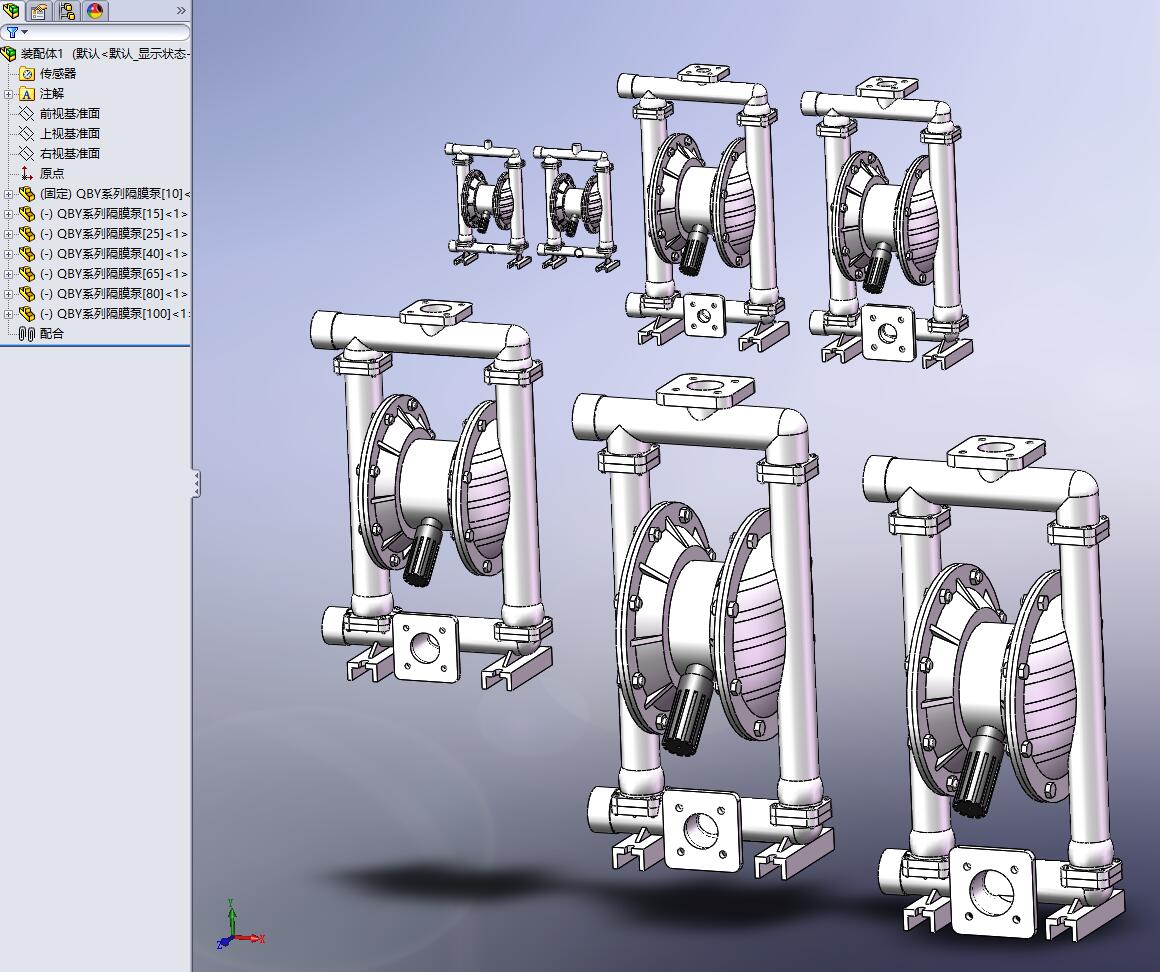Click the 配合 mates paperclip icon
1160x972 pixels.
pyautogui.click(x=27, y=334)
